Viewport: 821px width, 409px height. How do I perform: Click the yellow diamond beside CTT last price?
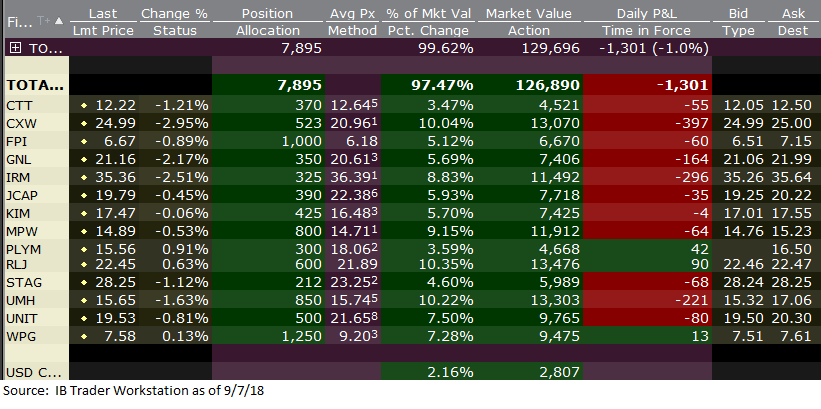[84, 105]
